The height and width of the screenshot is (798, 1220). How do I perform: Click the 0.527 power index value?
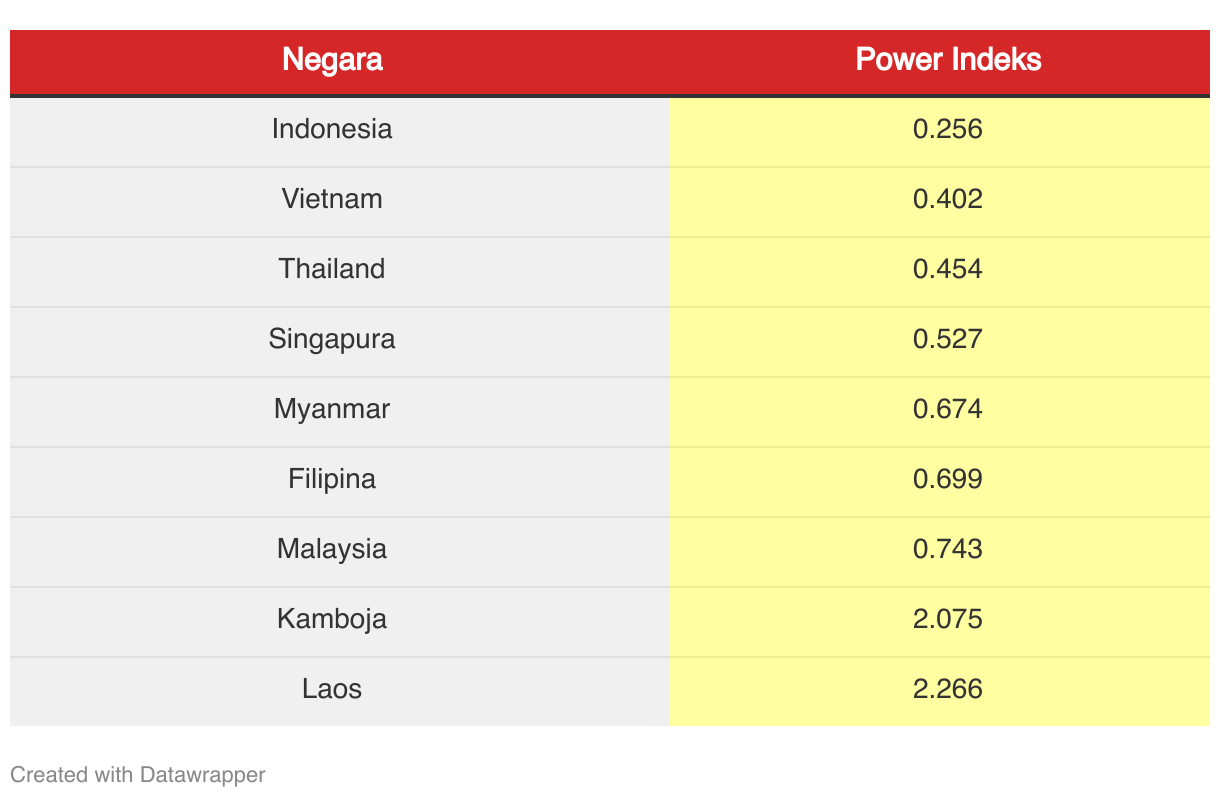(948, 339)
